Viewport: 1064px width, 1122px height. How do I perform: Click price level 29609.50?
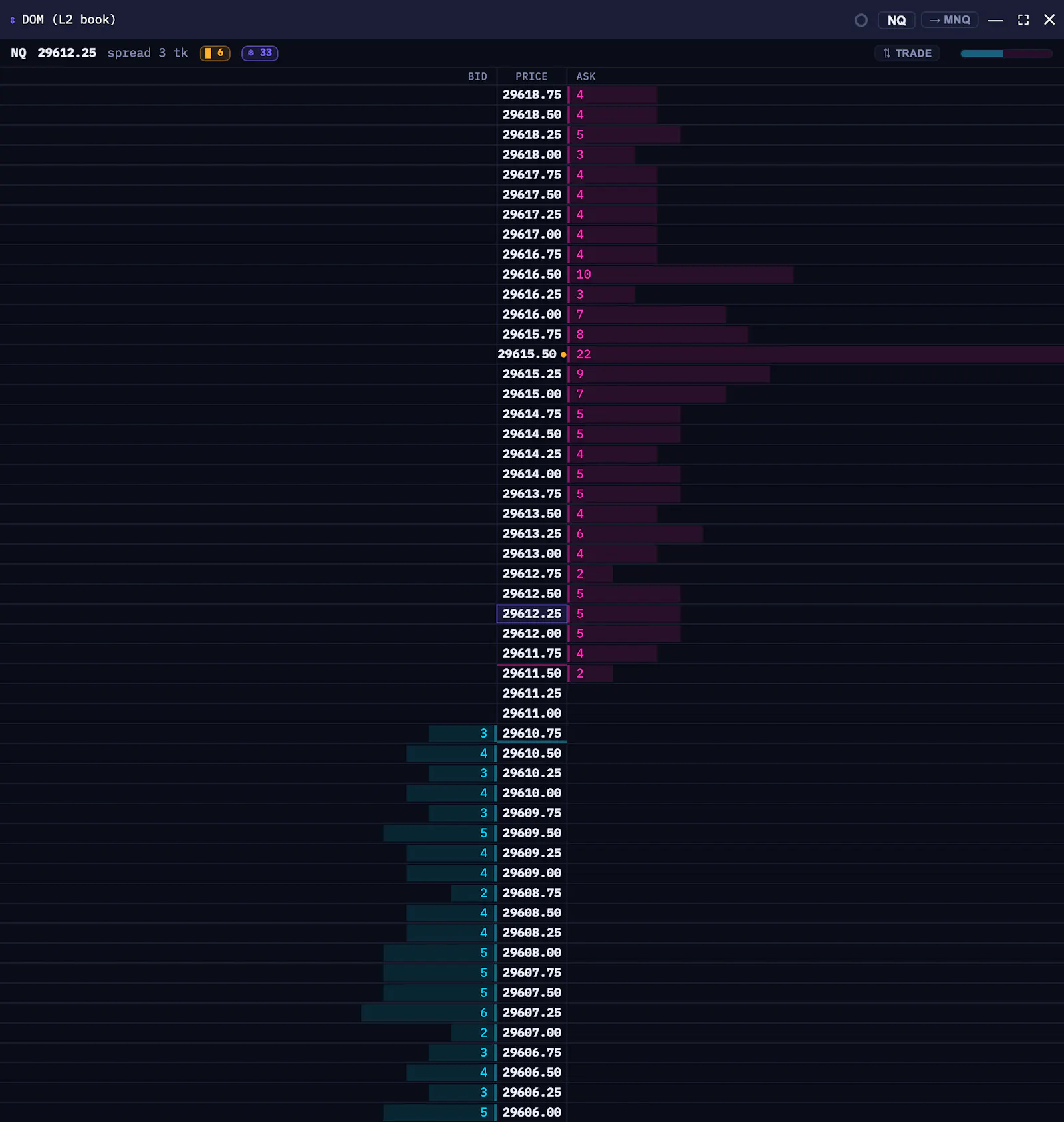[x=532, y=833]
